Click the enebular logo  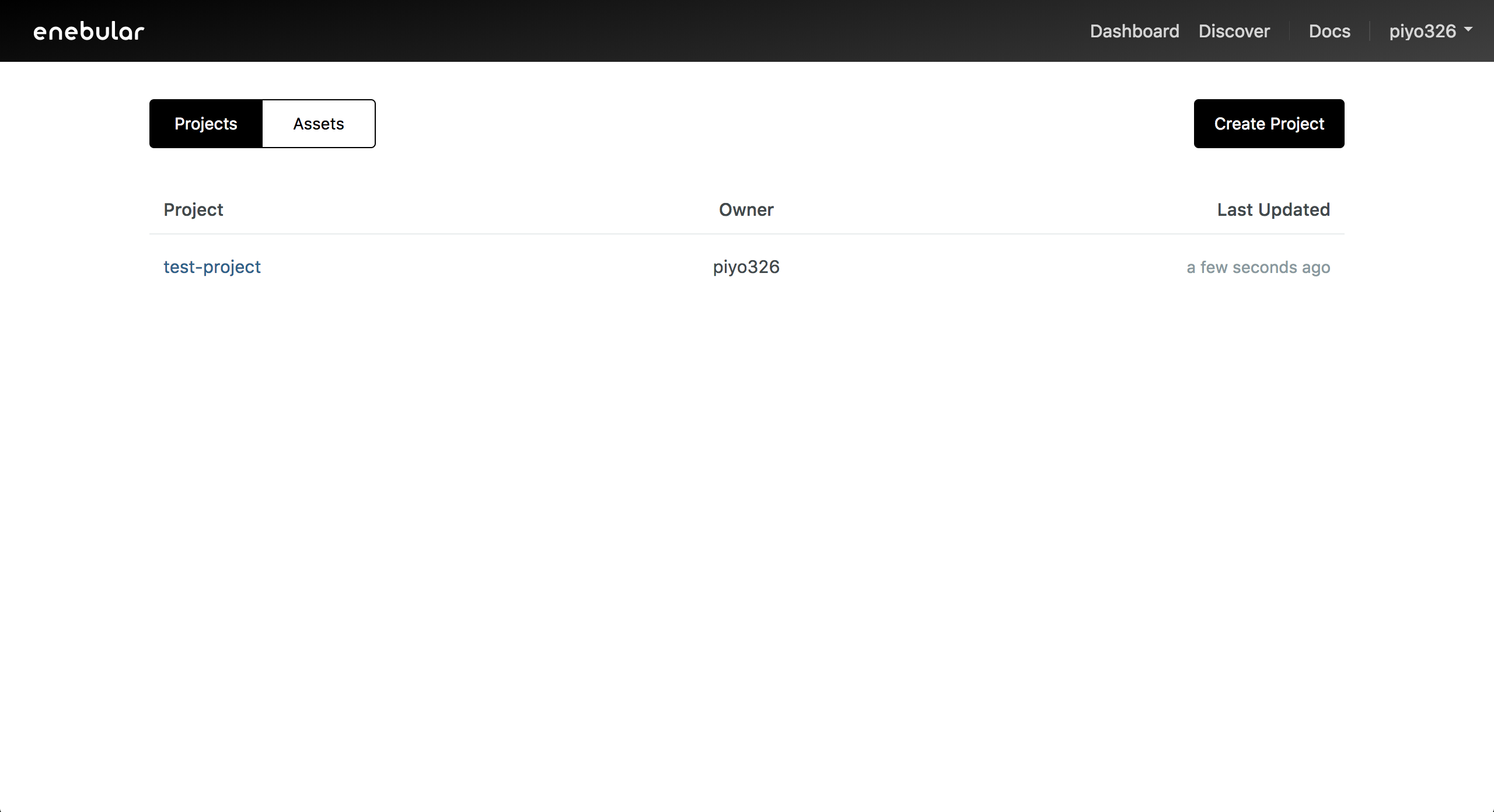coord(89,32)
